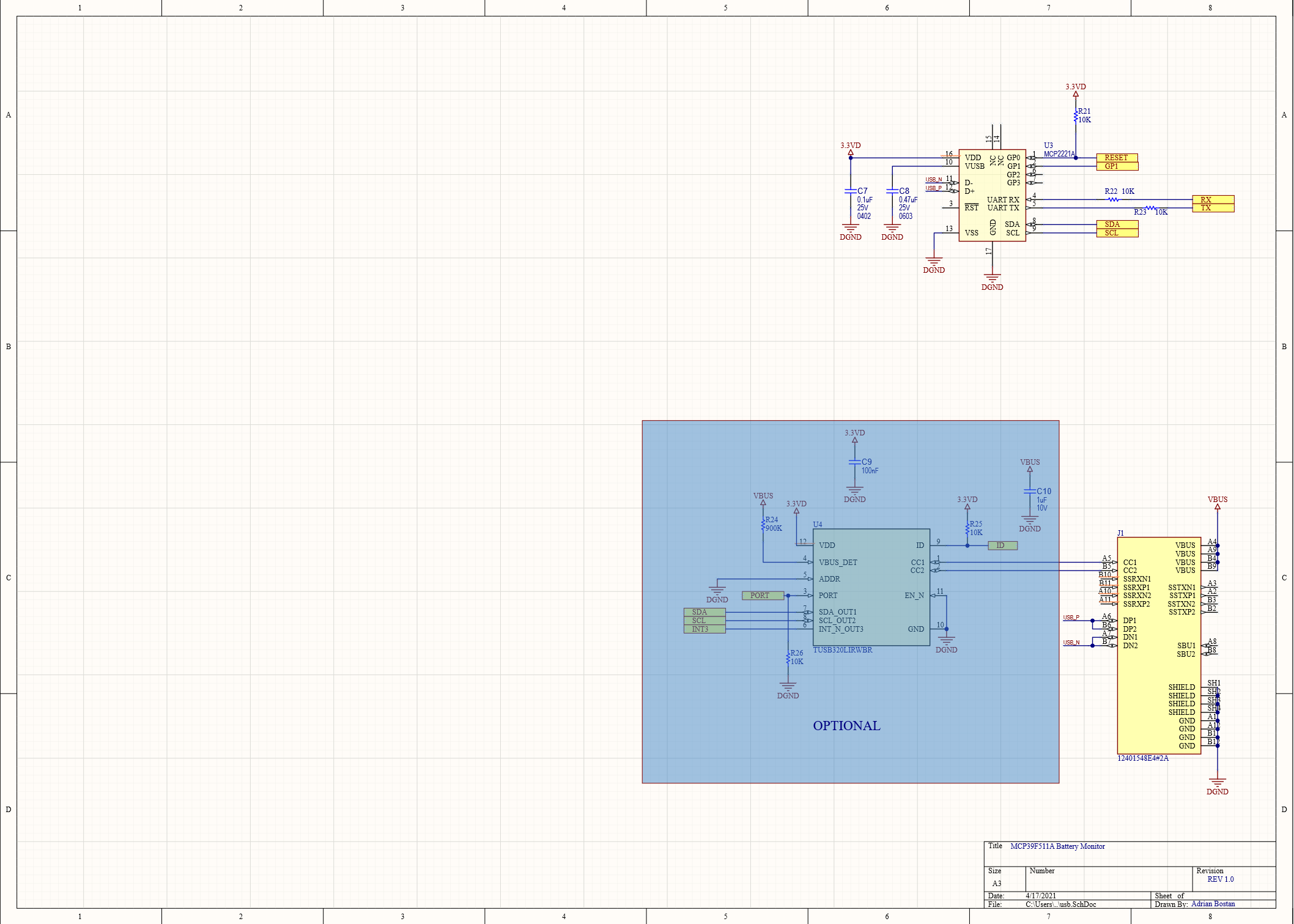
Task: Click the yellow TX port
Action: tap(1213, 208)
